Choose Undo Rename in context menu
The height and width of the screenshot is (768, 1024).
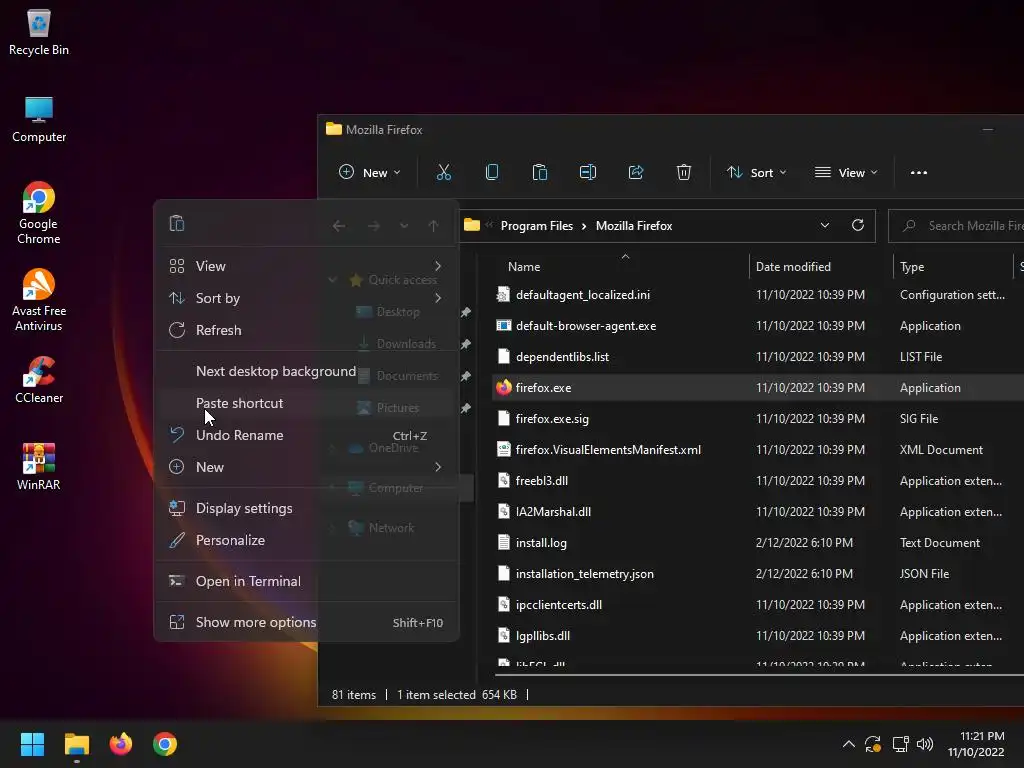point(306,435)
